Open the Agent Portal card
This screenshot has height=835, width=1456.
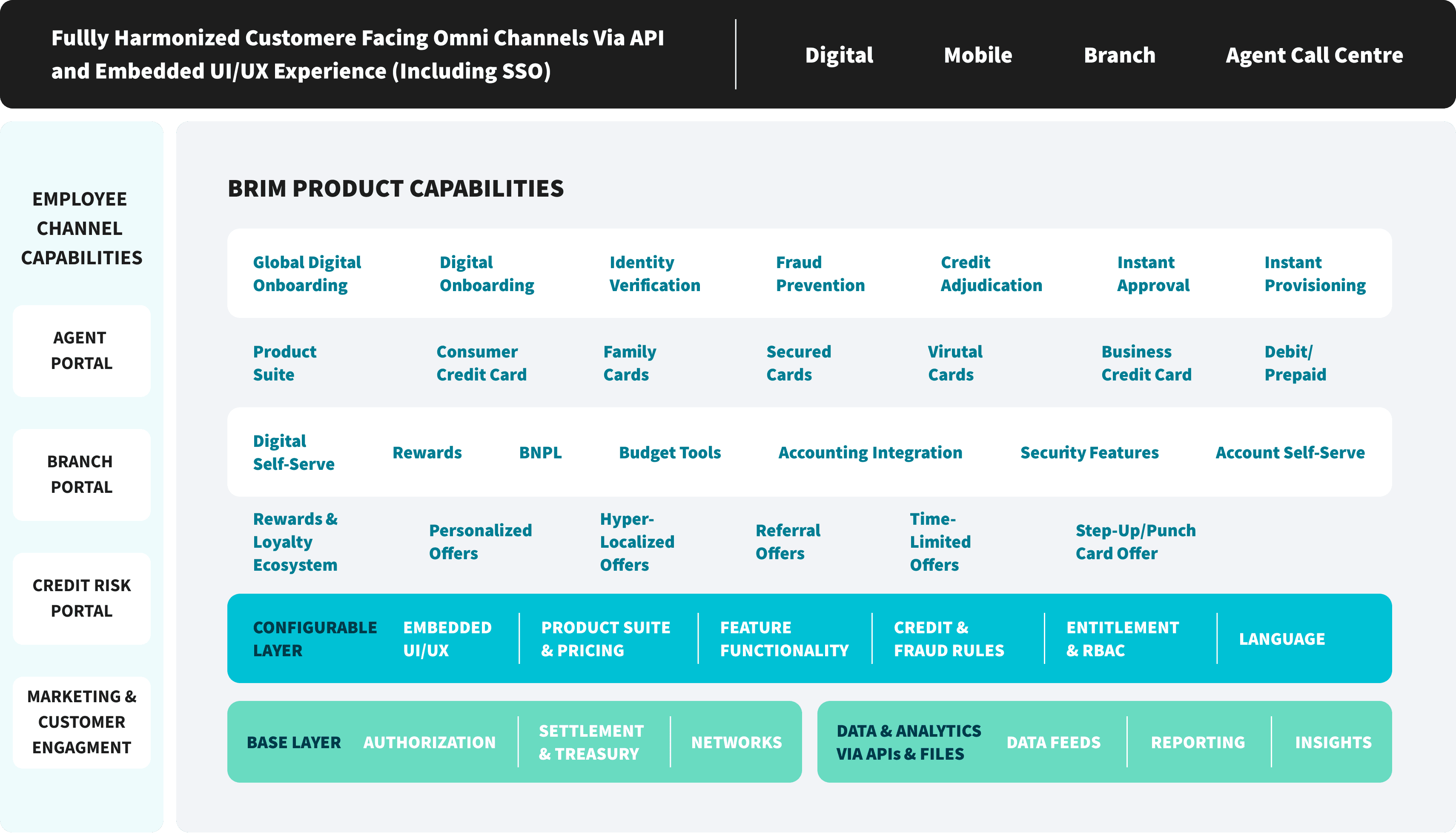click(x=81, y=350)
